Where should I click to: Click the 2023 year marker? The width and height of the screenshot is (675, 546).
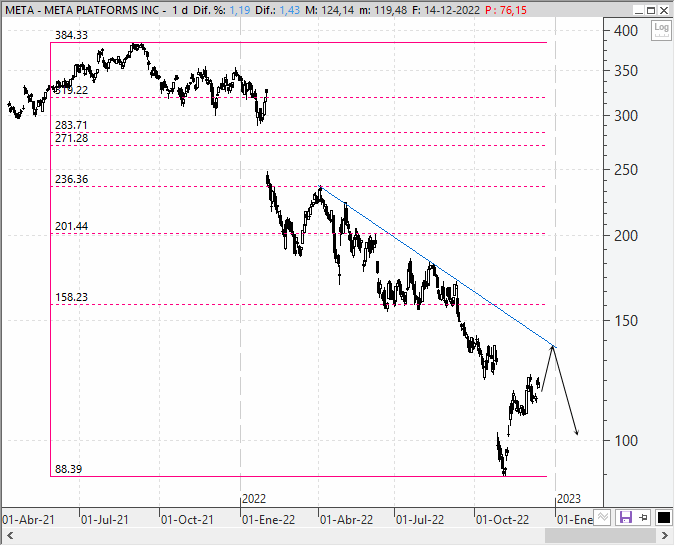(x=569, y=499)
